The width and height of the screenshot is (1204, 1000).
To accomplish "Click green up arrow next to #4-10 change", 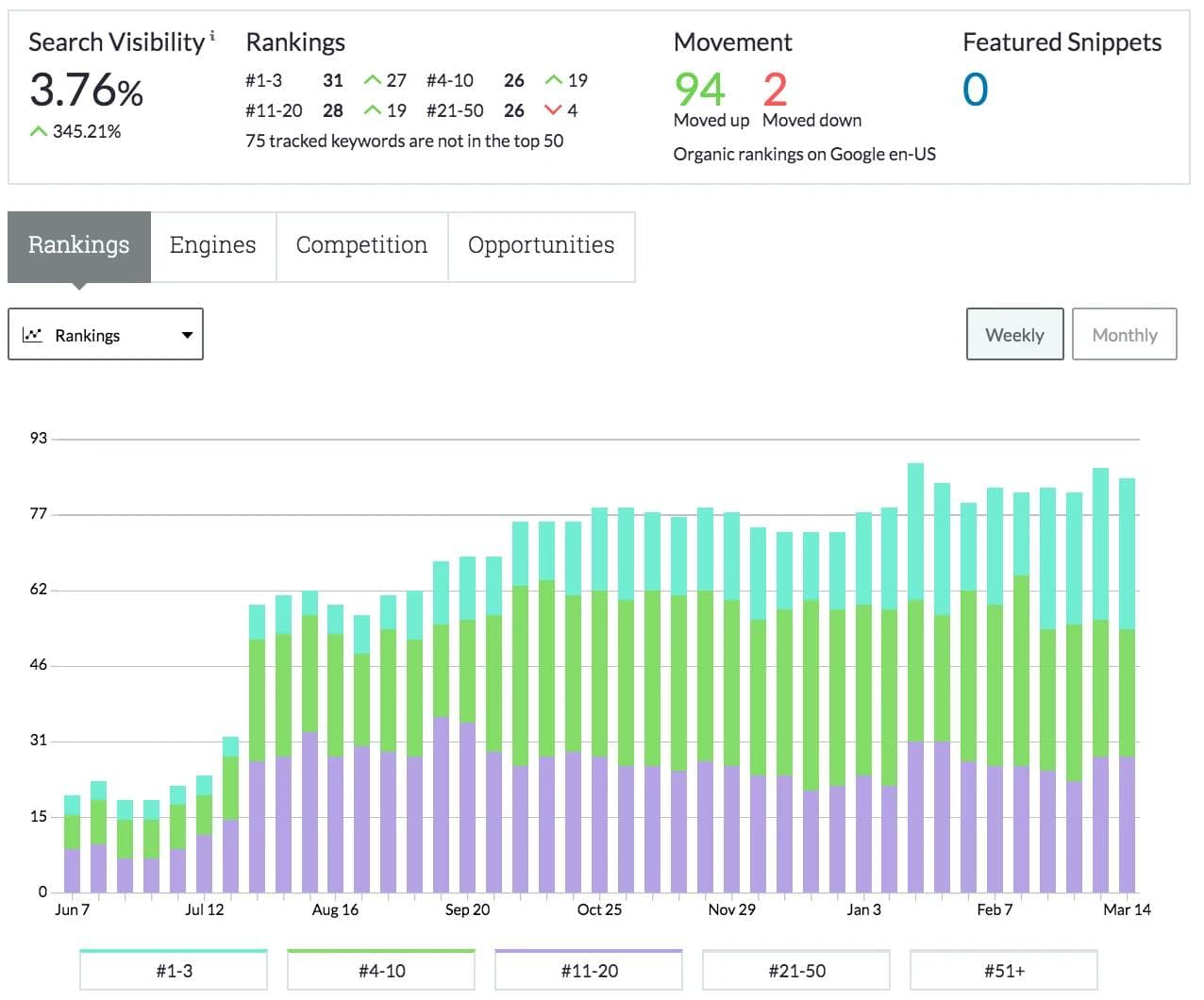I will pyautogui.click(x=554, y=80).
